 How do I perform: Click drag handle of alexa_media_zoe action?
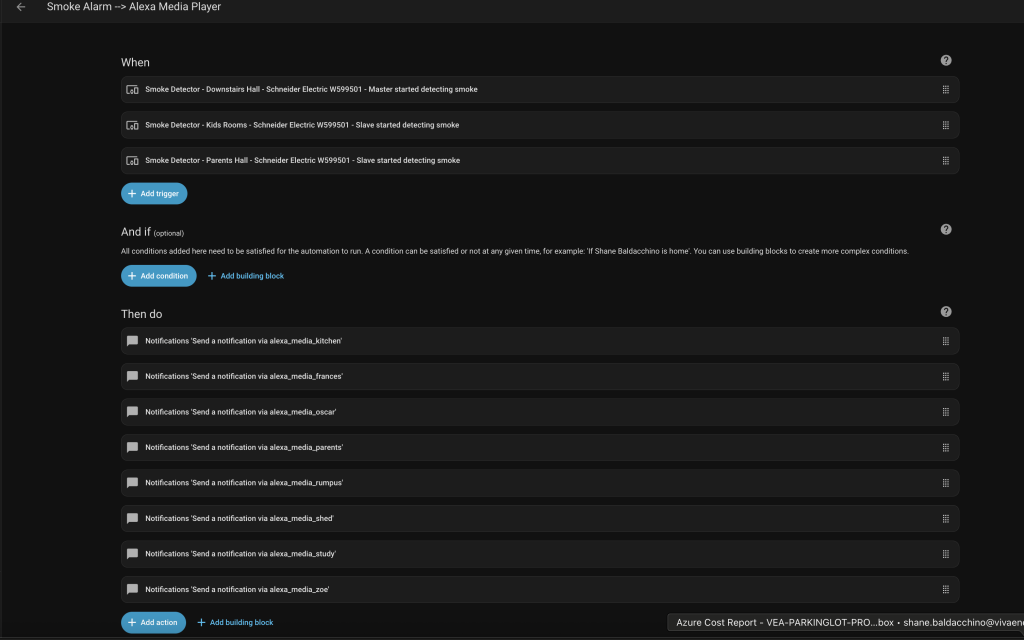pos(945,589)
